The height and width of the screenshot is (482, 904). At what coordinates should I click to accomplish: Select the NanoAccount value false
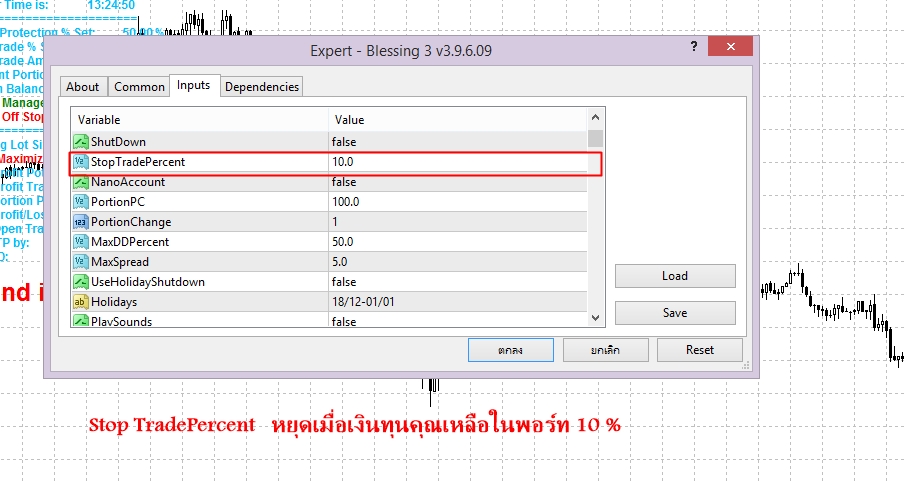344,182
